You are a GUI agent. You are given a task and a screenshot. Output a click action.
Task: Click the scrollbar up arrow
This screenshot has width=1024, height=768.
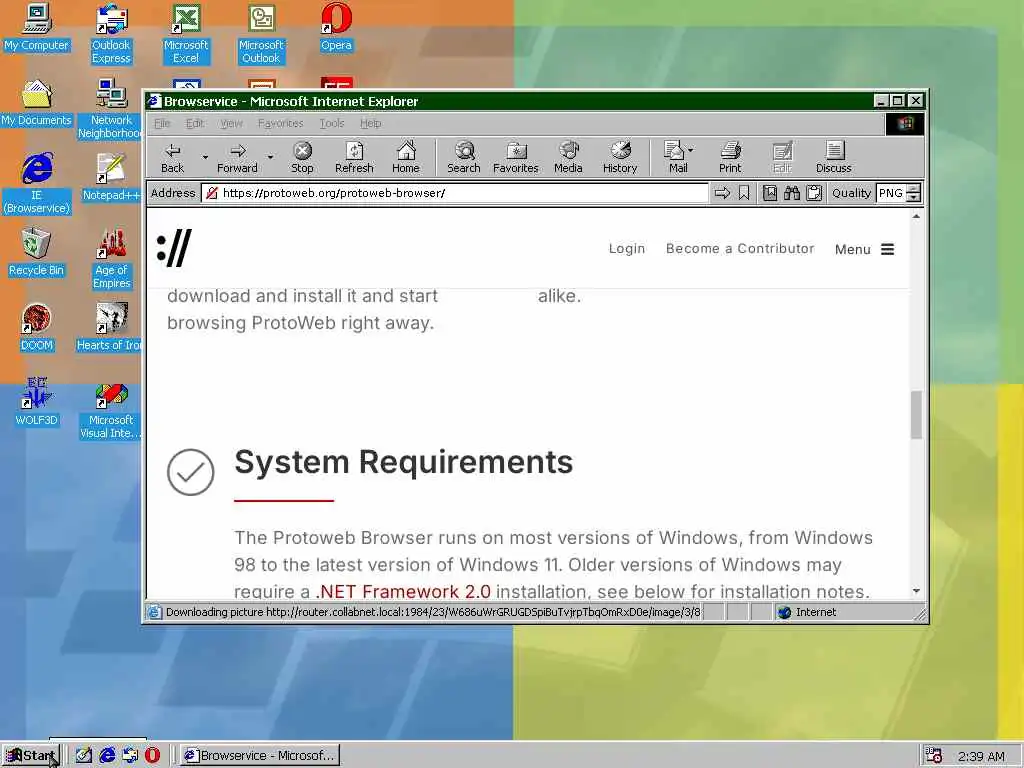[916, 216]
